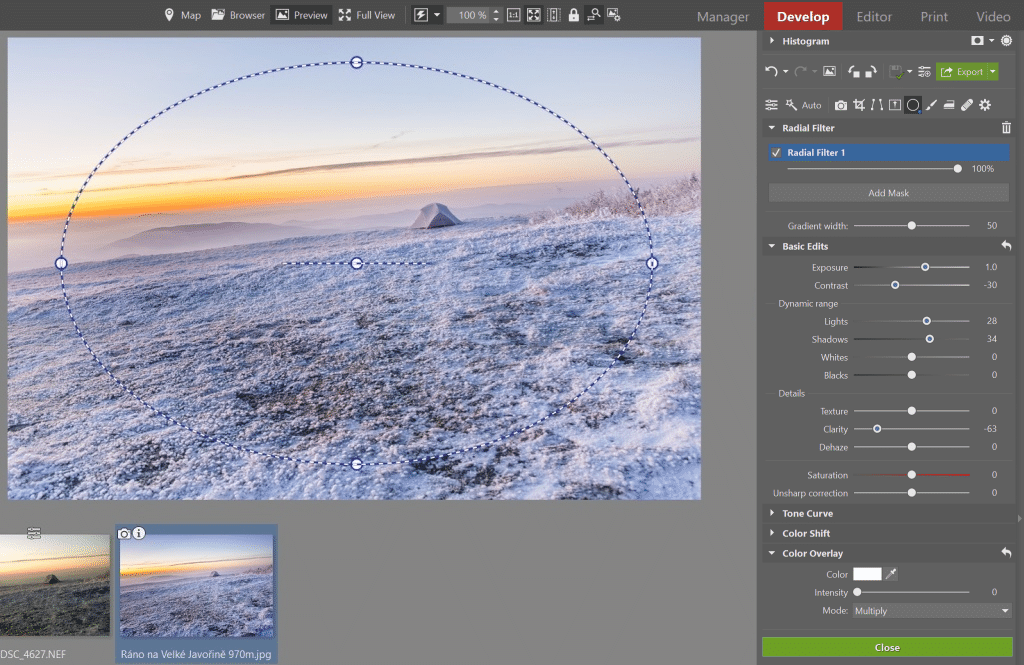The image size is (1024, 665).
Task: Click the Add Mask button
Action: (888, 193)
